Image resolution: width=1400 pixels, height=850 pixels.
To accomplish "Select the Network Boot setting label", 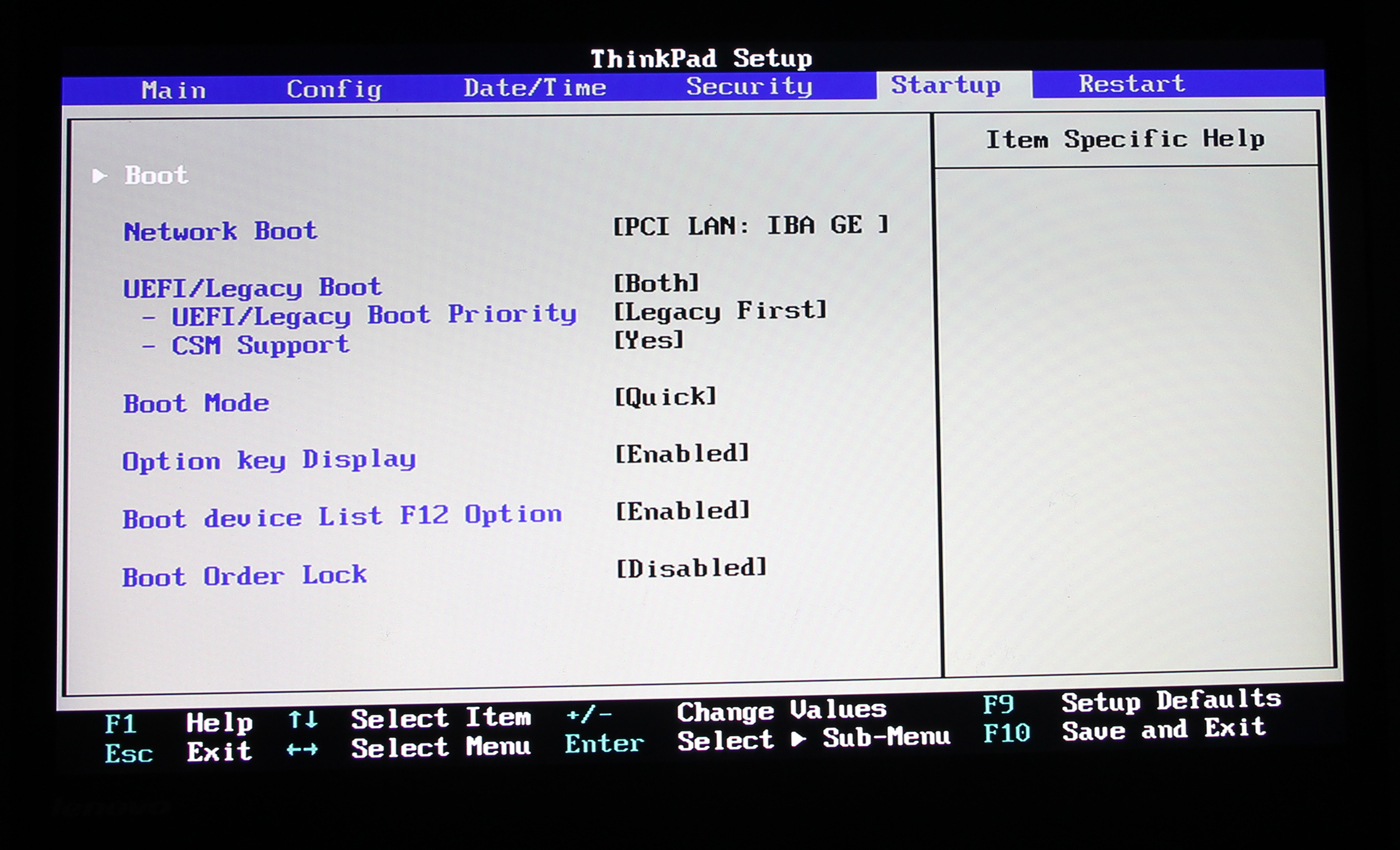I will [220, 231].
